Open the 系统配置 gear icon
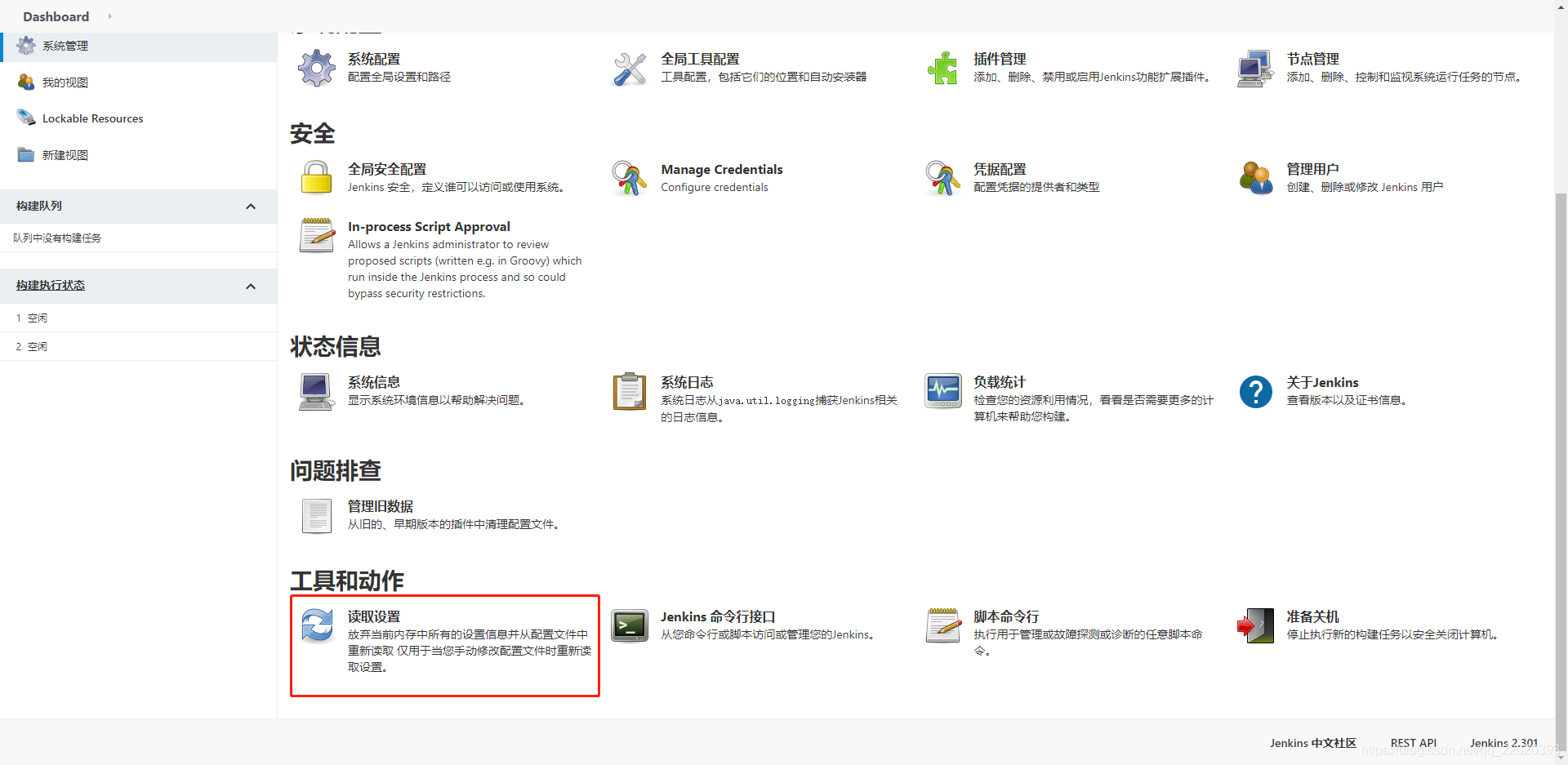Image resolution: width=1568 pixels, height=765 pixels. 316,69
